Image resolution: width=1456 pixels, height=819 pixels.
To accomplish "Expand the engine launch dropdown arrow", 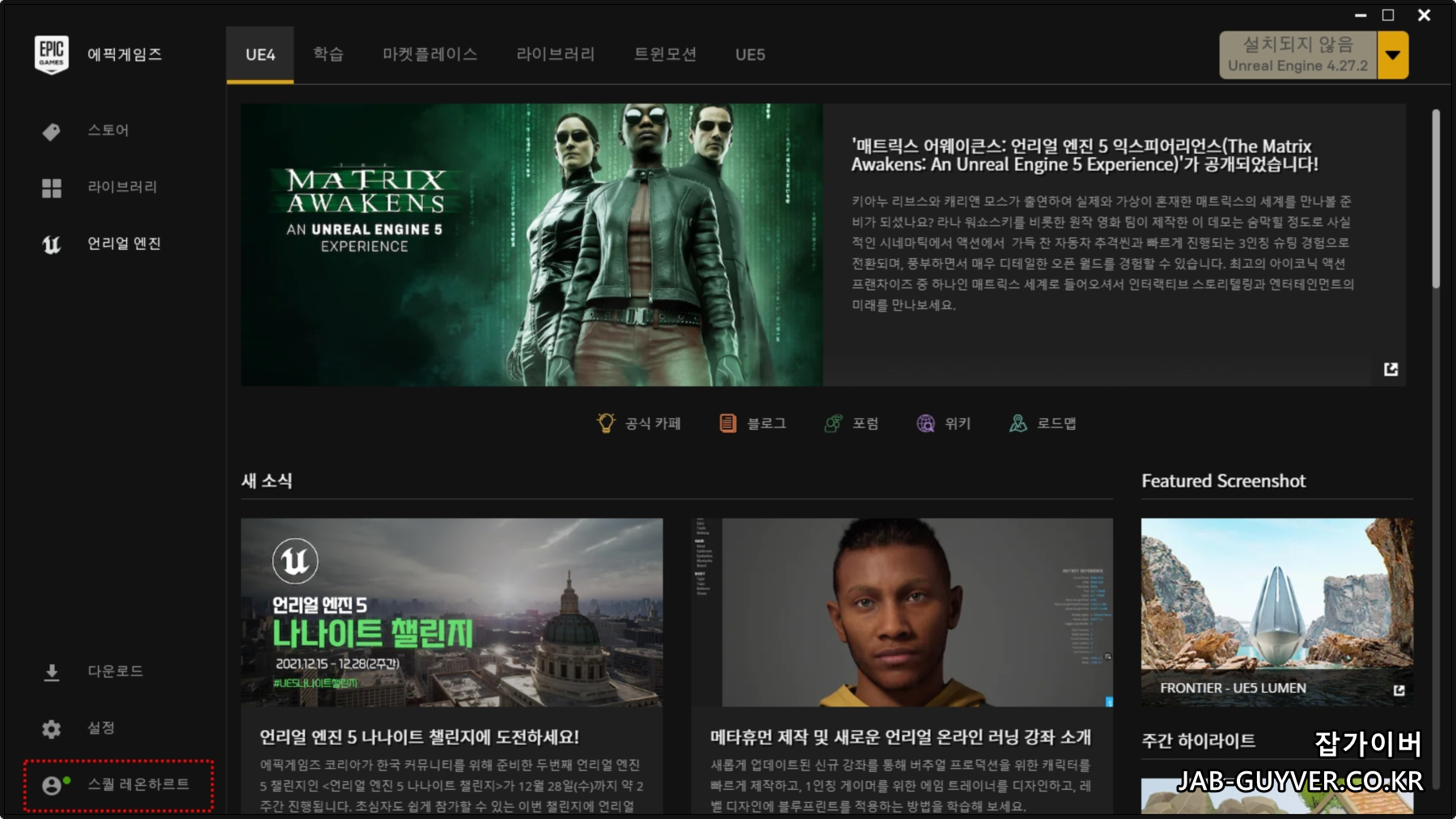I will [x=1393, y=55].
